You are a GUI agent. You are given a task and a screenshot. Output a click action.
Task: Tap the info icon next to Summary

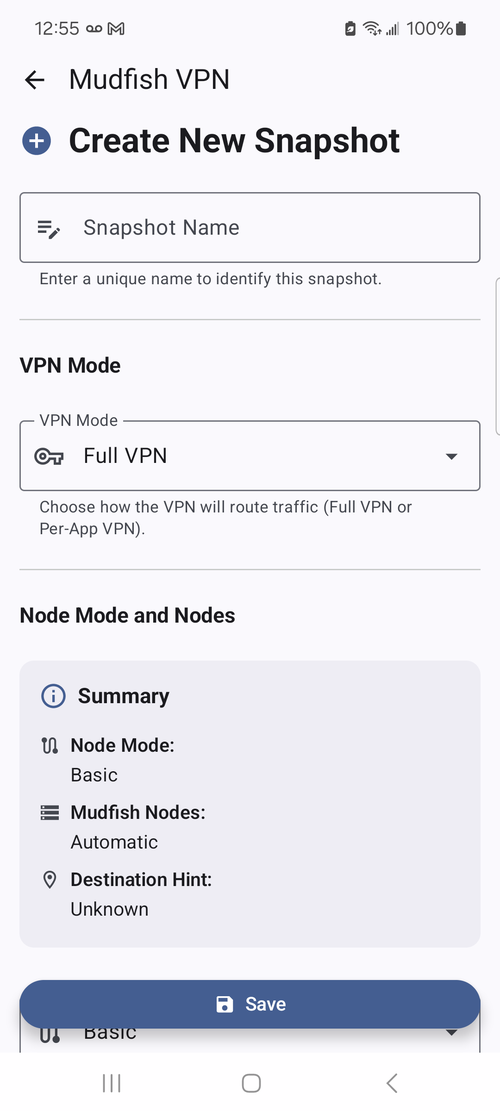point(53,697)
